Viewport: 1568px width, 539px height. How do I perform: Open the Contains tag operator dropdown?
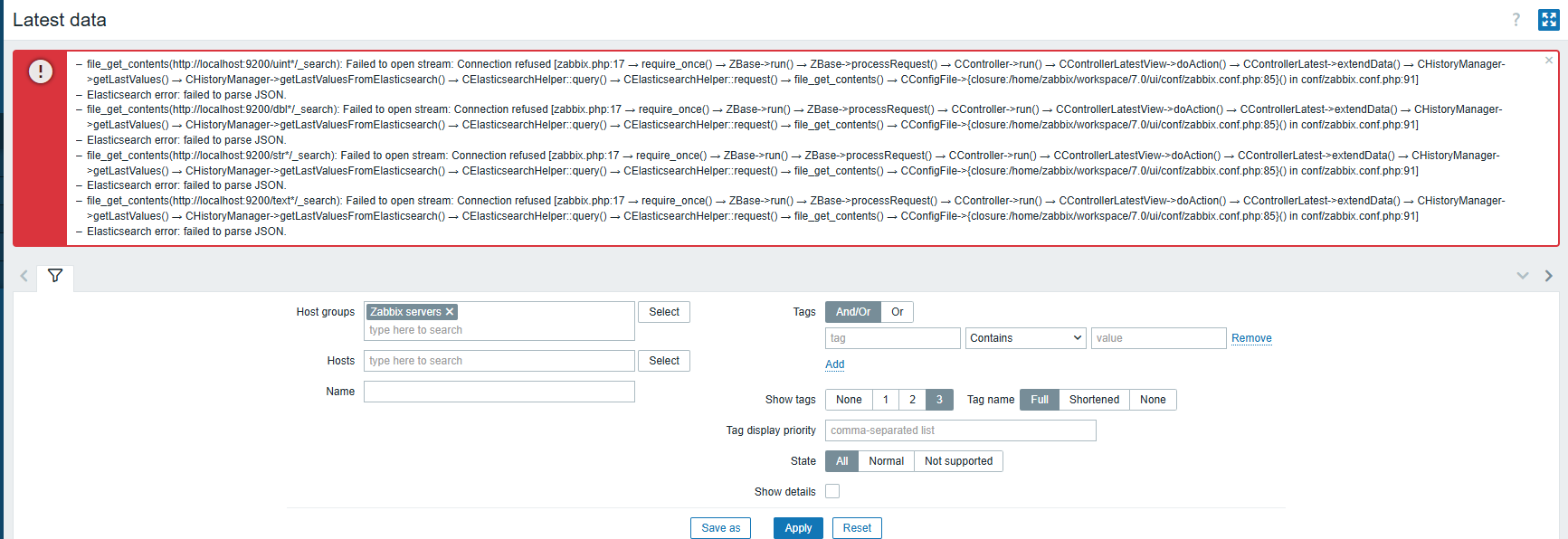[1025, 338]
